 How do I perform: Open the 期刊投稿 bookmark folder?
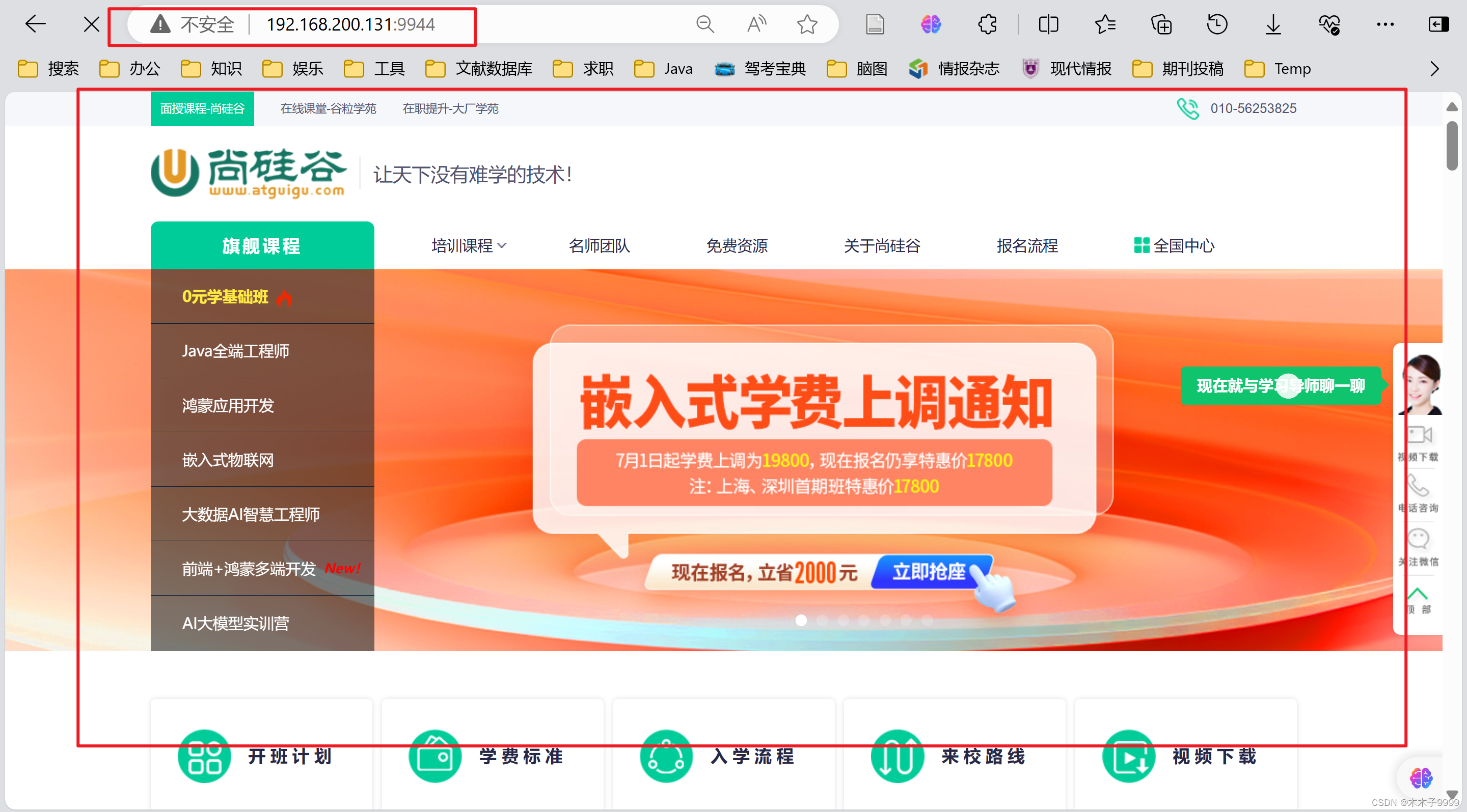coord(1178,69)
